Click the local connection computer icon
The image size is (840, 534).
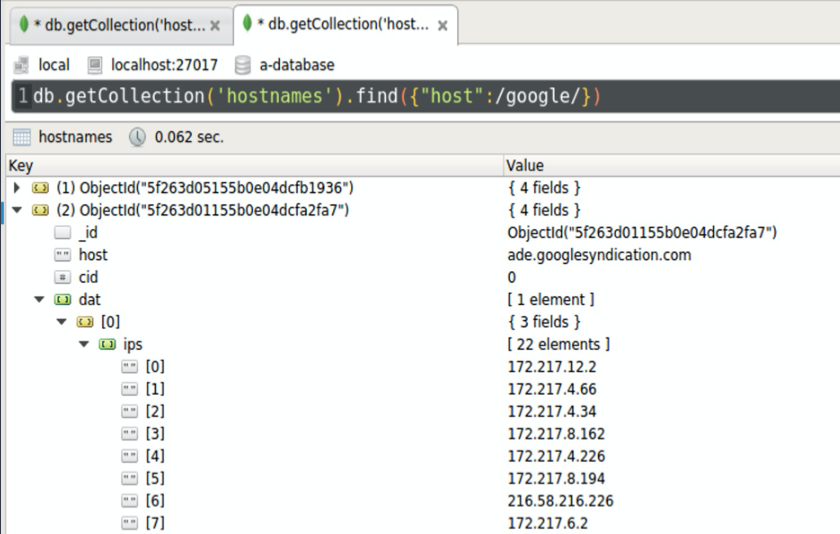(21, 65)
